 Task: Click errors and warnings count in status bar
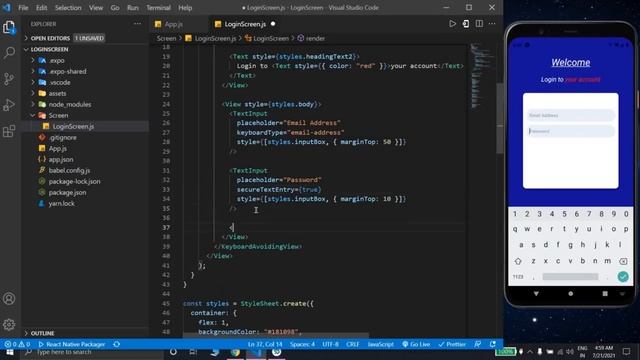click(x=17, y=344)
